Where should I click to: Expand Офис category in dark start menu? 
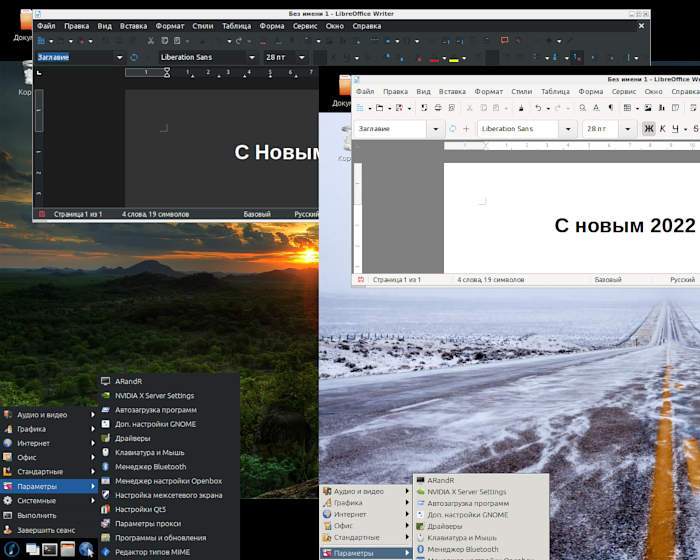click(49, 457)
